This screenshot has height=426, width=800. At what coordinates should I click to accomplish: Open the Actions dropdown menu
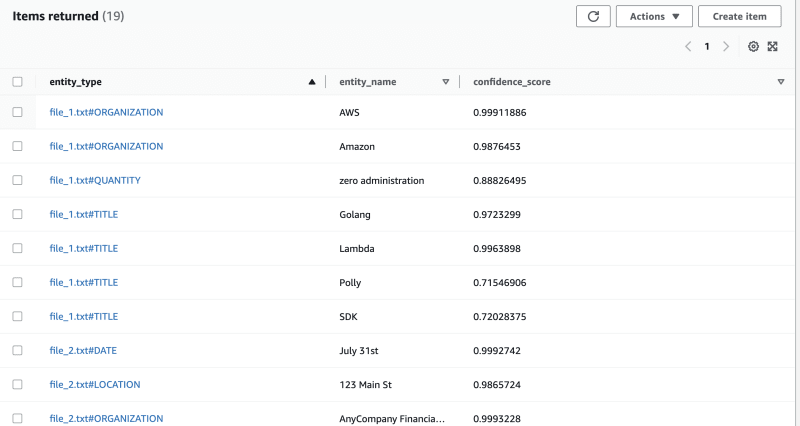click(654, 16)
